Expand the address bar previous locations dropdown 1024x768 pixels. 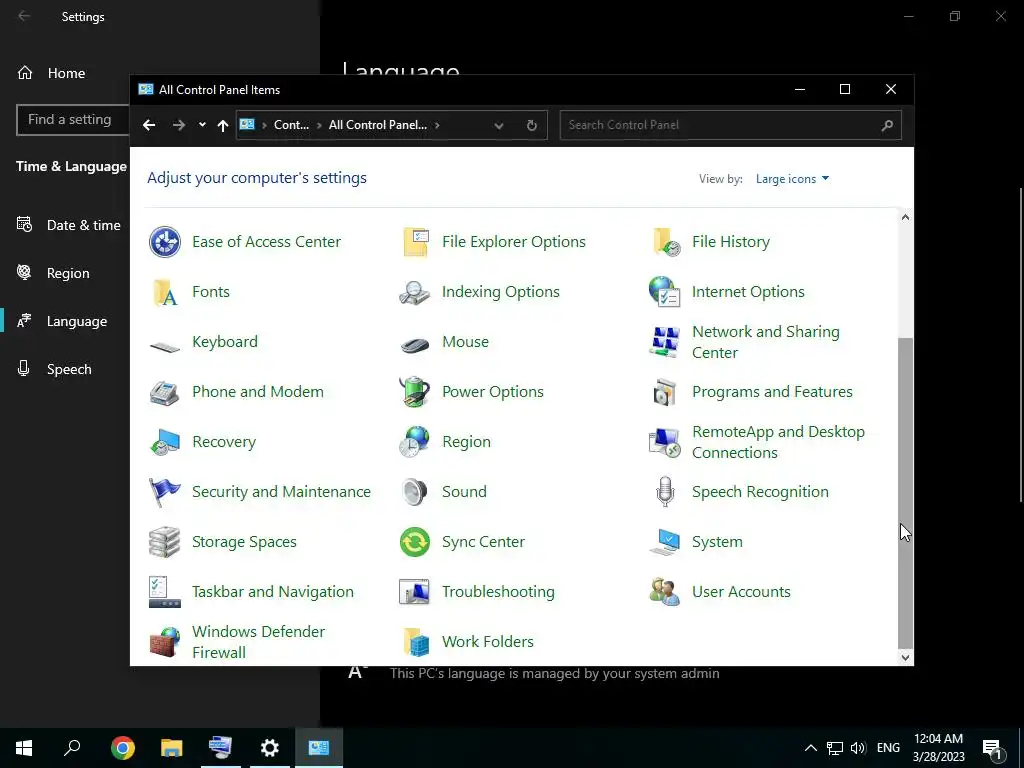click(499, 125)
